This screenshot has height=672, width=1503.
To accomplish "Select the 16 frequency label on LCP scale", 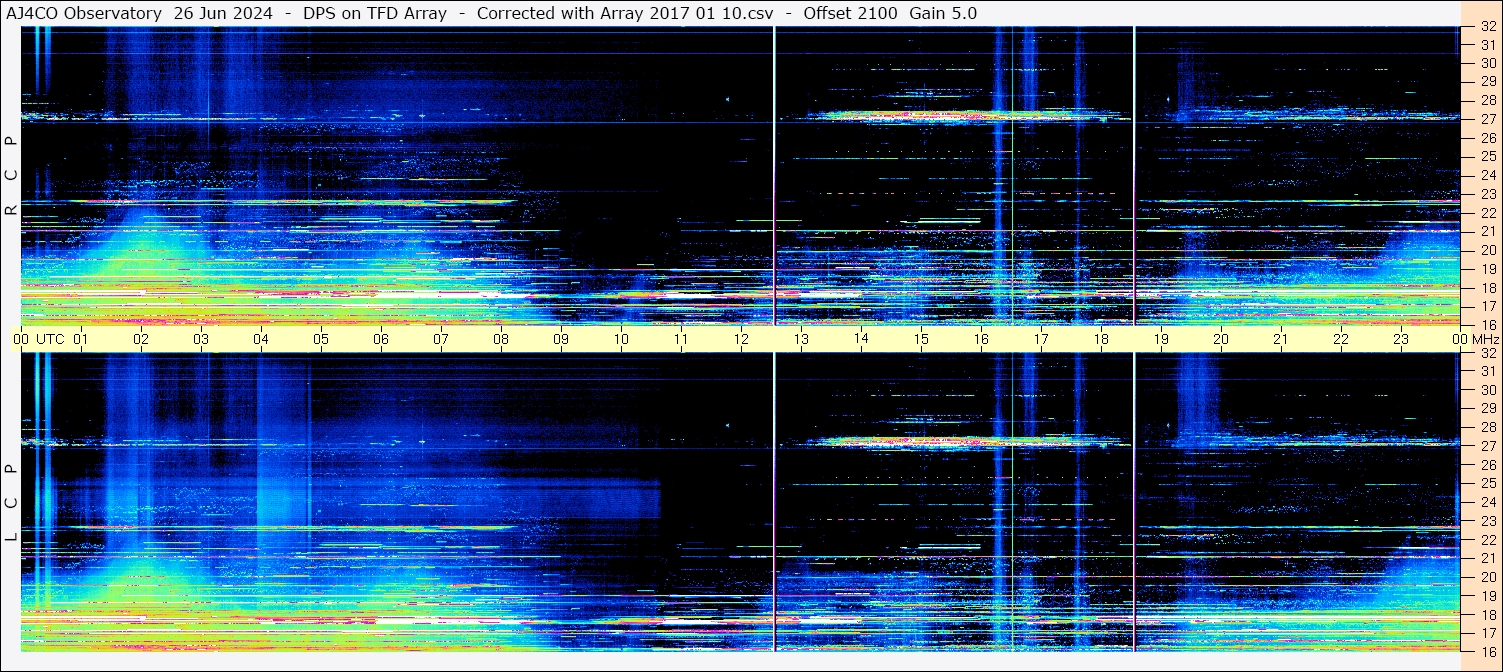I will tap(1488, 651).
